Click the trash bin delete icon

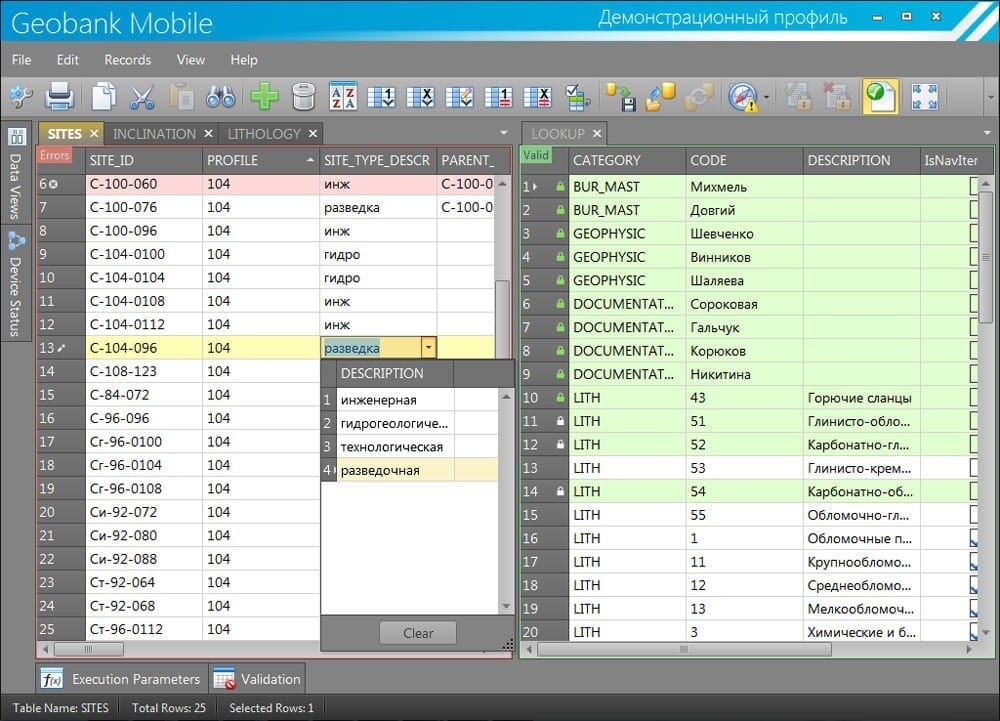point(303,96)
